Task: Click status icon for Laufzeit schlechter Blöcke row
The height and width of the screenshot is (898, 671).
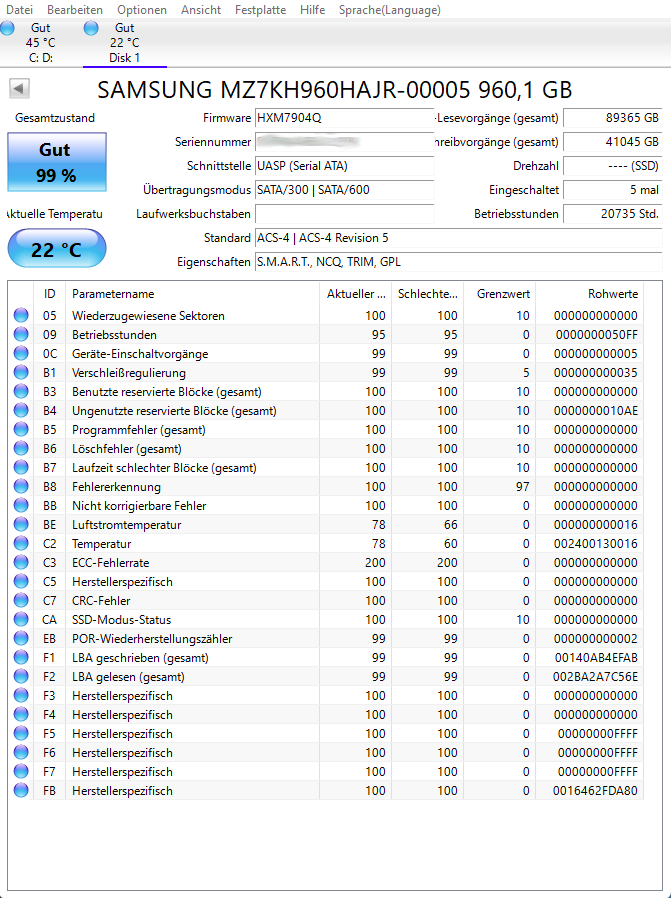Action: (21, 467)
